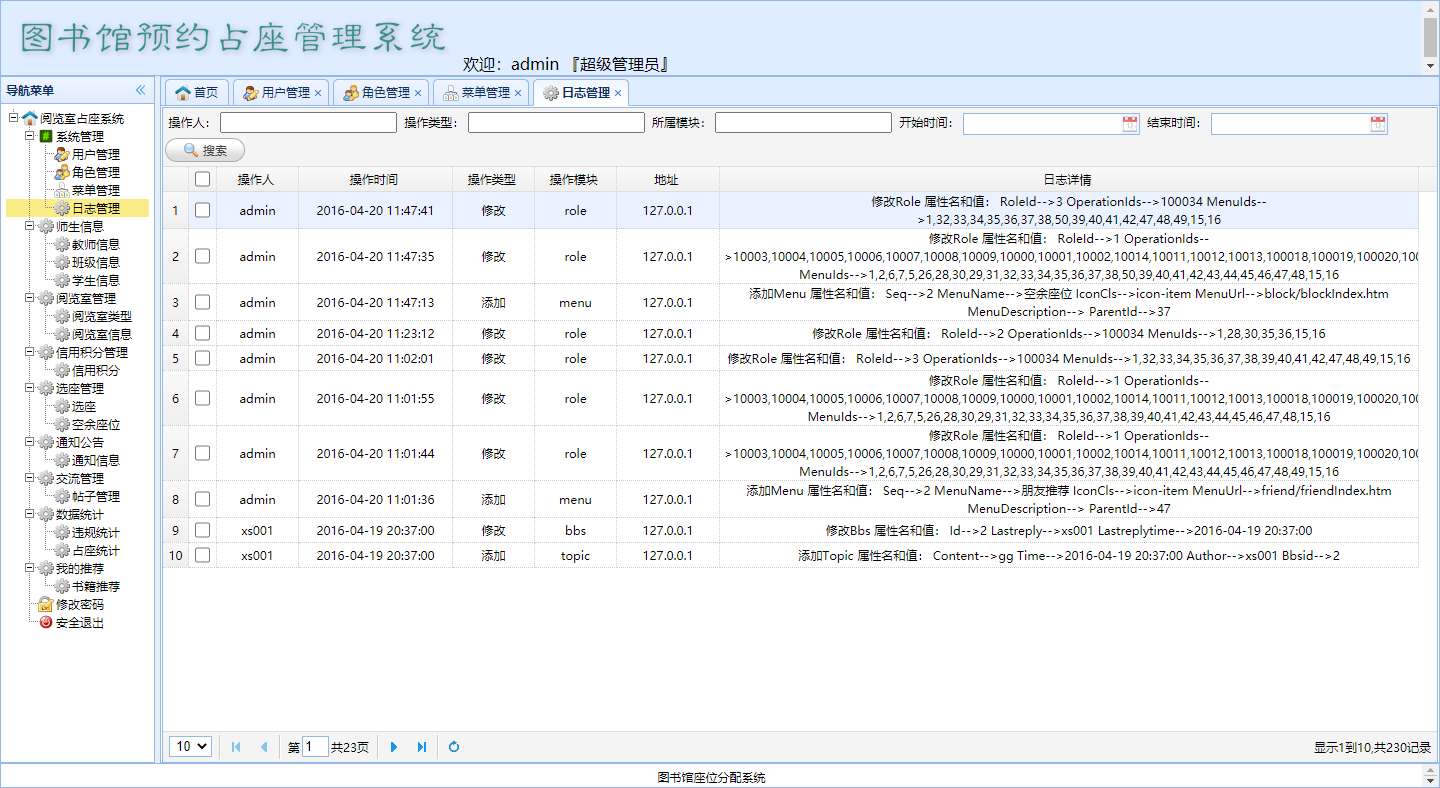The image size is (1440, 788).
Task: Open the page size dropdown showing 10
Action: (x=190, y=746)
